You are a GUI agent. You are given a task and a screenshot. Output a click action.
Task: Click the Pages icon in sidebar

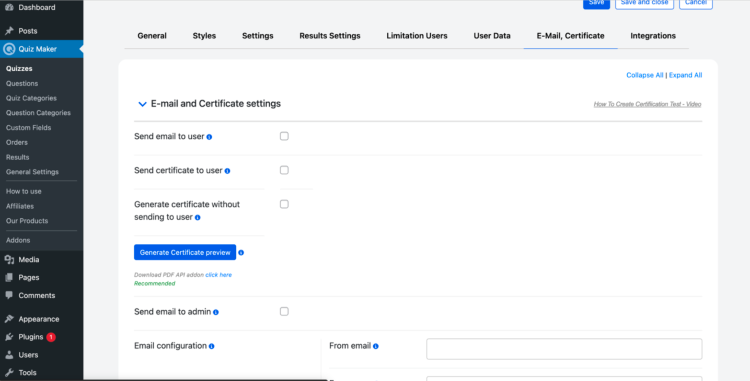[9, 277]
